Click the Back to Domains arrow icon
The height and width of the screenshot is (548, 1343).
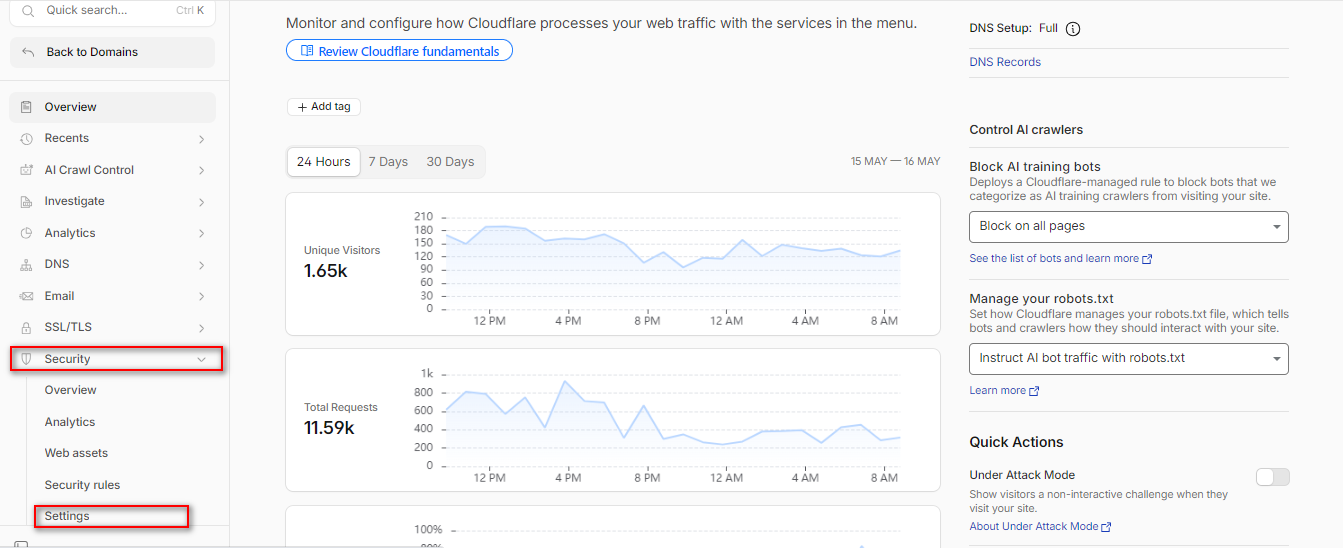(28, 52)
